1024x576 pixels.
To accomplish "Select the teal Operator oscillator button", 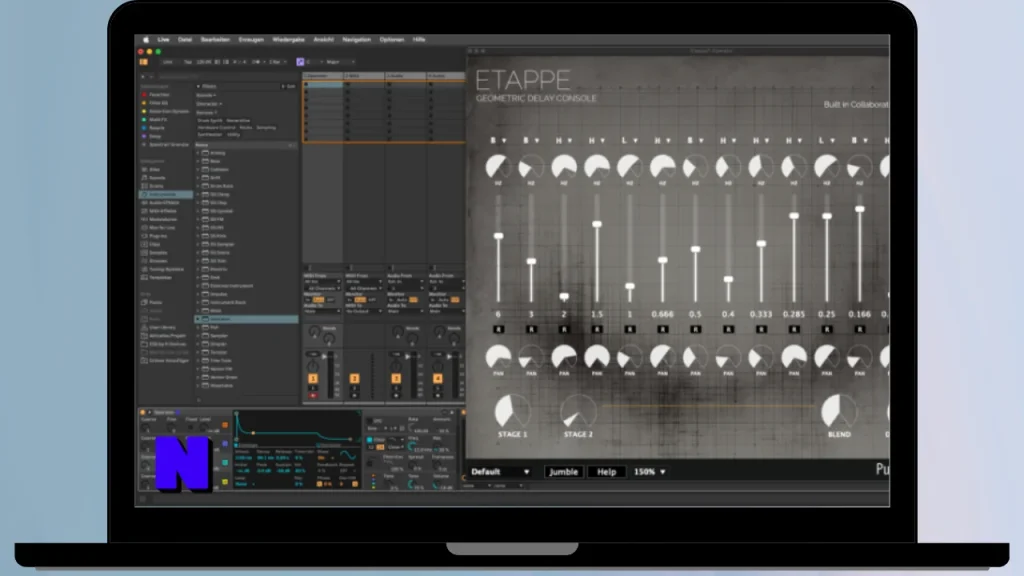I will pyautogui.click(x=225, y=462).
